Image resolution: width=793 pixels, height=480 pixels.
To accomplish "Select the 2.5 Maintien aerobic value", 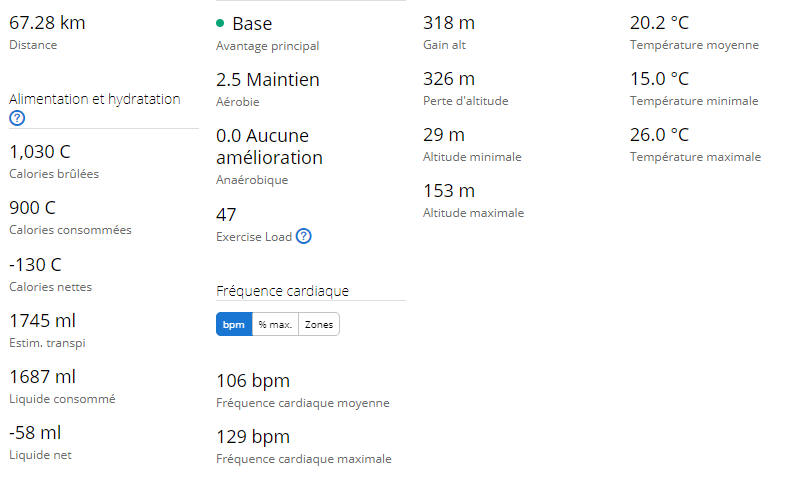I will [x=268, y=79].
